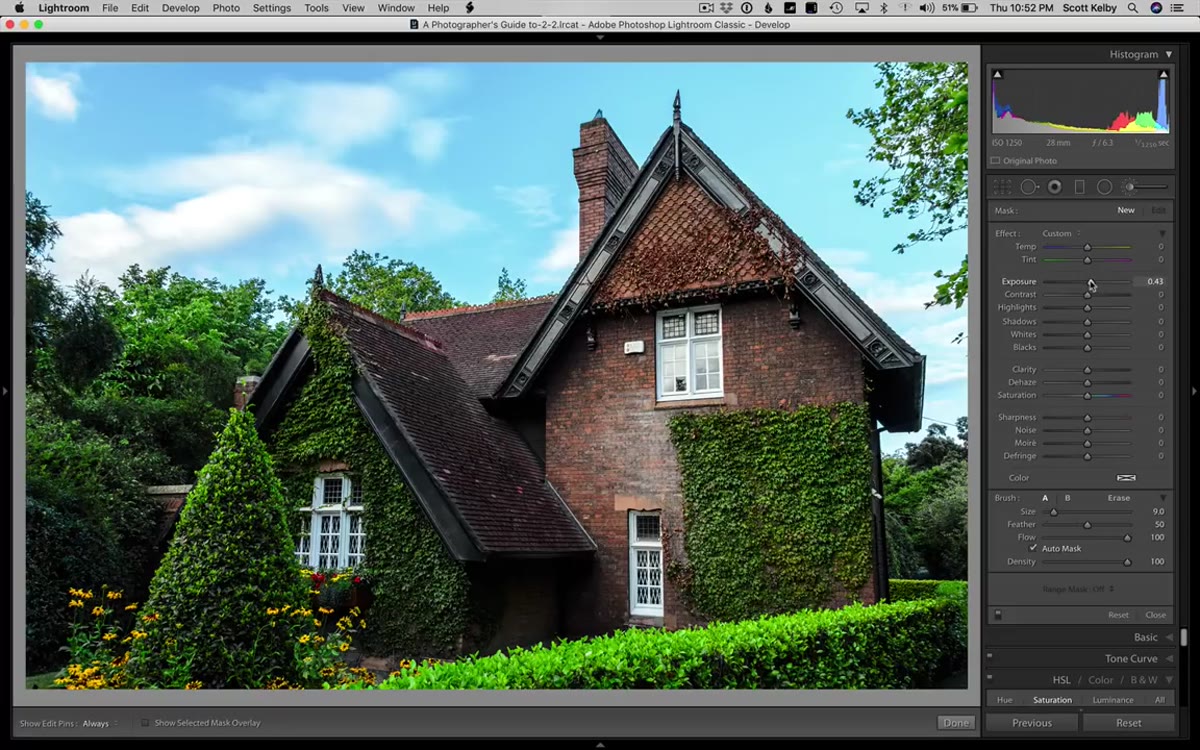Select the Graduated Filter tool
Screen dimensions: 1200x750
(1080, 187)
